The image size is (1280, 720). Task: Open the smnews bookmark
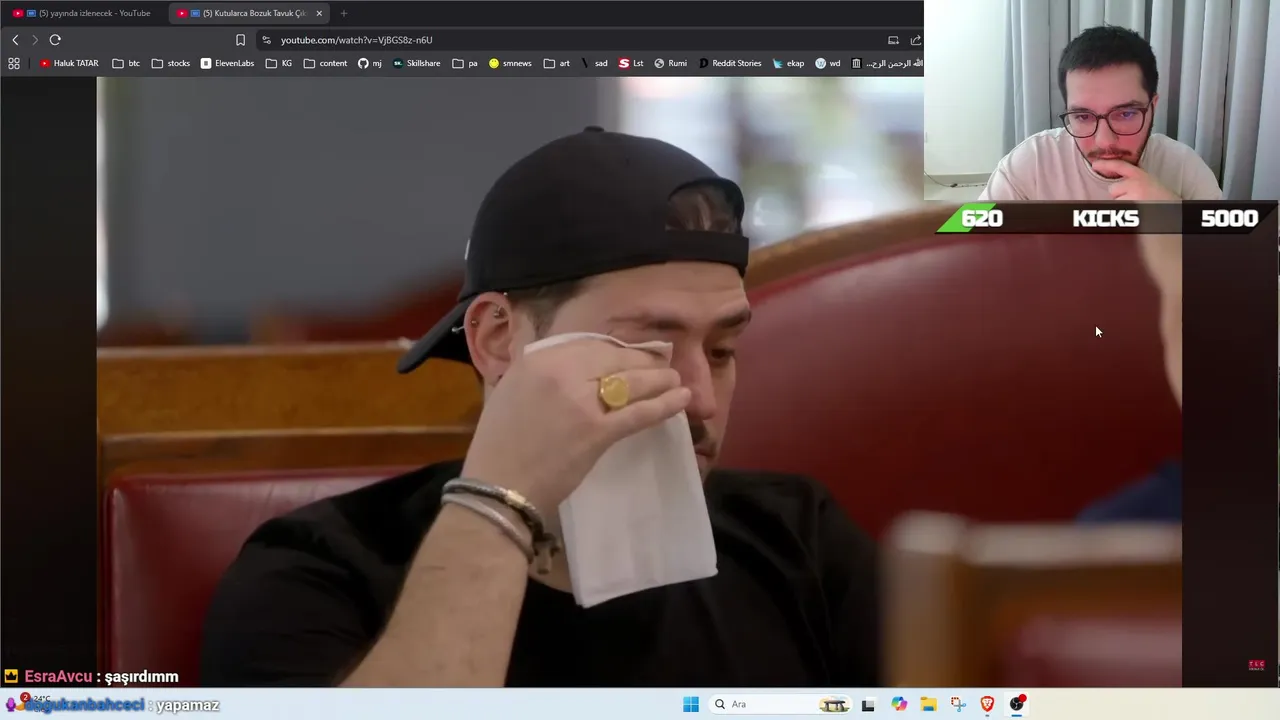[x=510, y=63]
